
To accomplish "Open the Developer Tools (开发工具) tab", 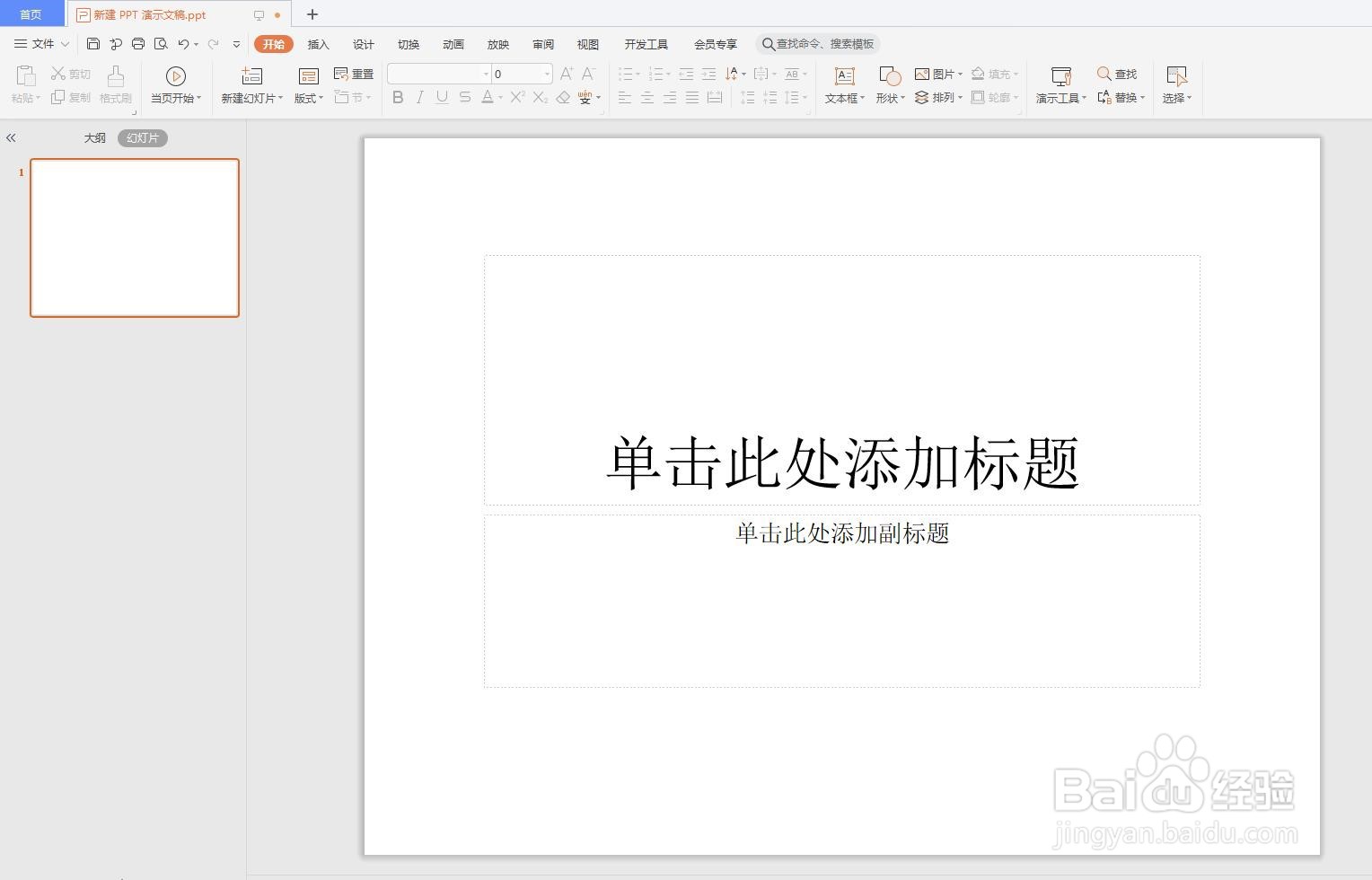I will [x=646, y=44].
